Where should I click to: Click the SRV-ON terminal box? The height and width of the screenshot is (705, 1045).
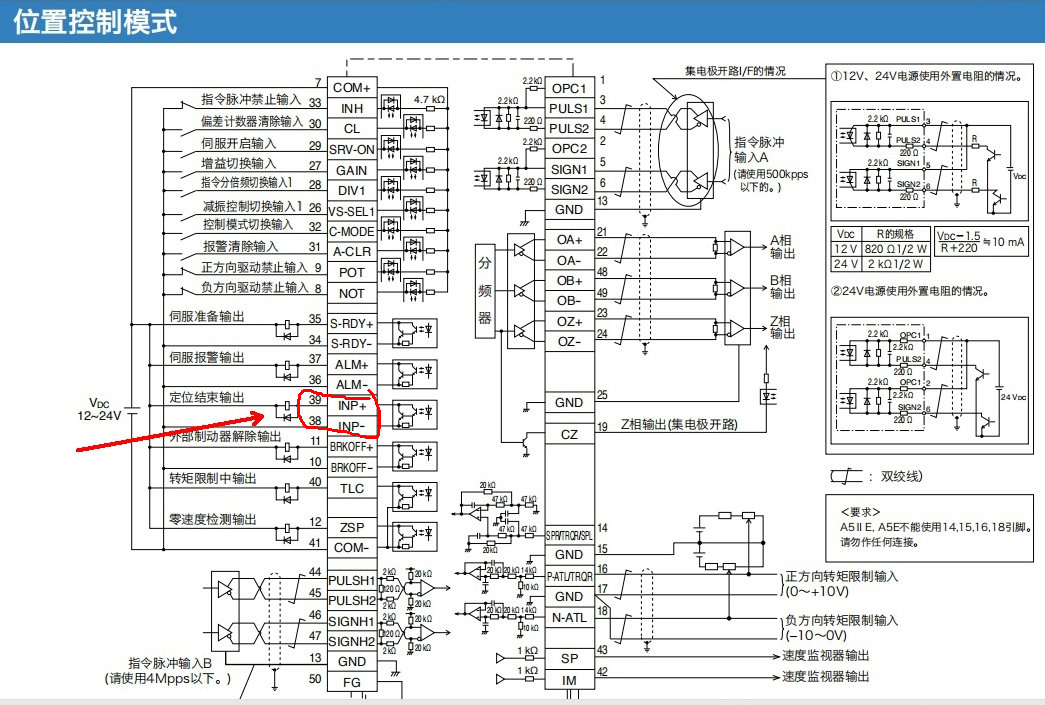[351, 149]
